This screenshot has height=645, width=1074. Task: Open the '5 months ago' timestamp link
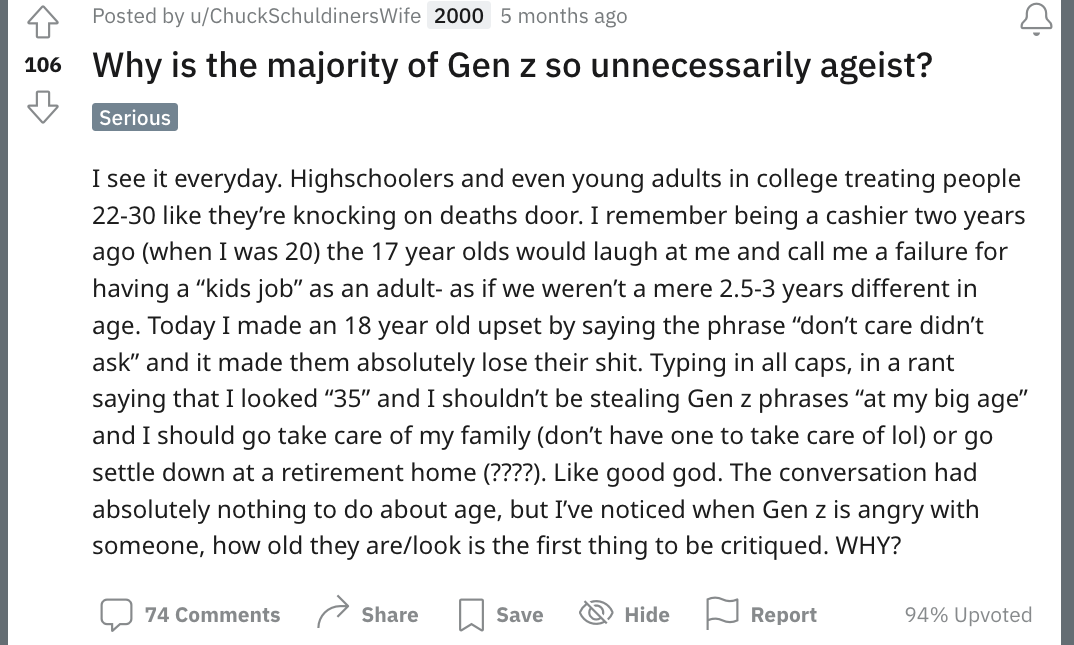[x=564, y=16]
